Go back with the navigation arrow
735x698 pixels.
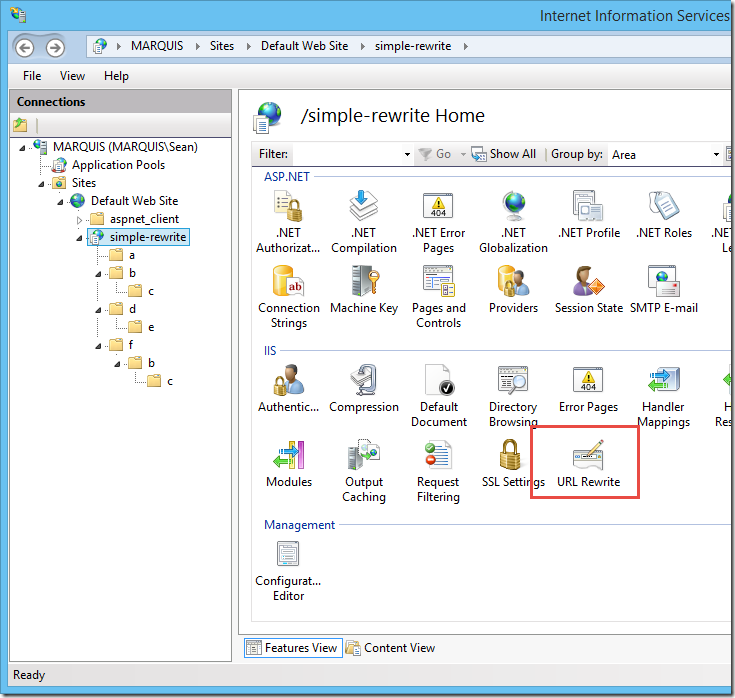pyautogui.click(x=24, y=47)
